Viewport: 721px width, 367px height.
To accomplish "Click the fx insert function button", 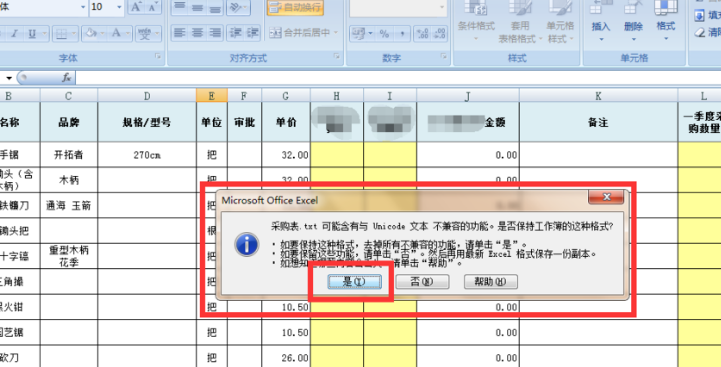I will pos(67,78).
